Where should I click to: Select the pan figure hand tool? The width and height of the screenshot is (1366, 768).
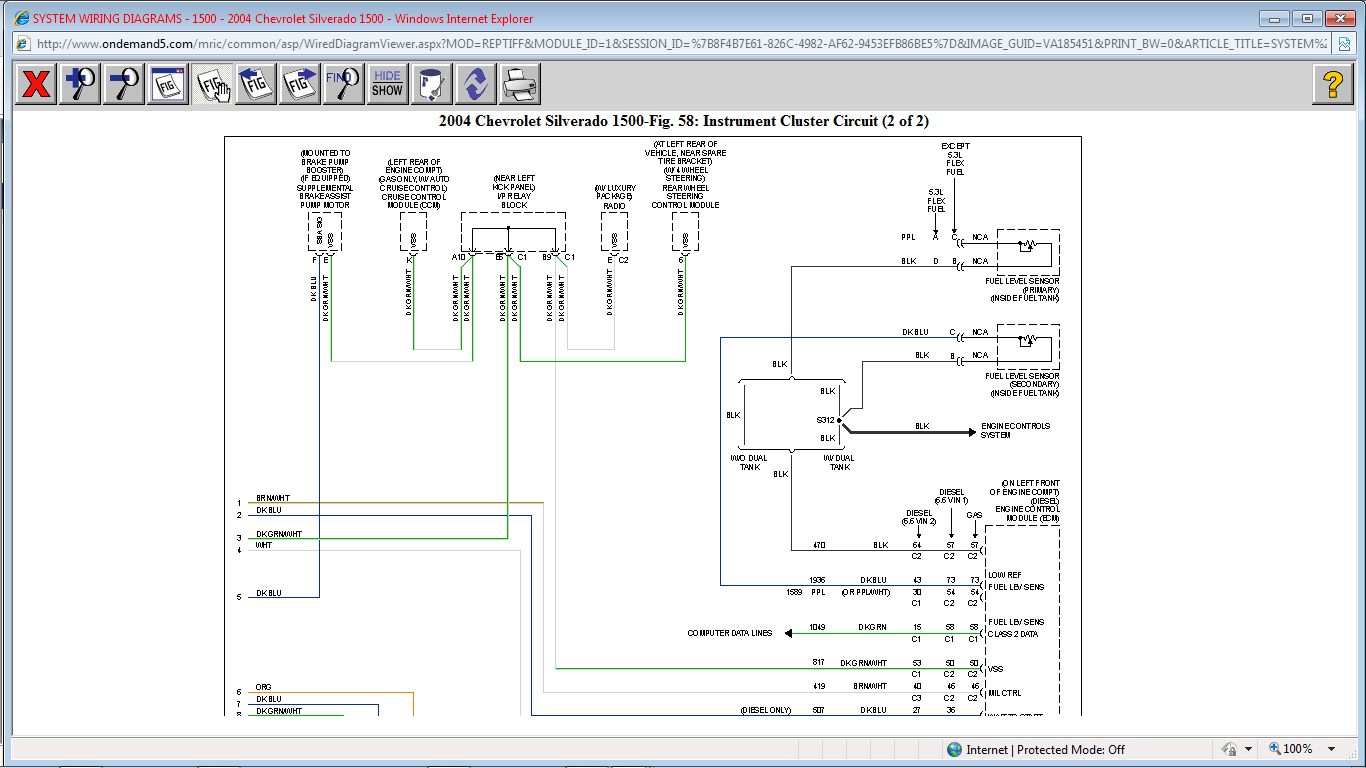212,84
